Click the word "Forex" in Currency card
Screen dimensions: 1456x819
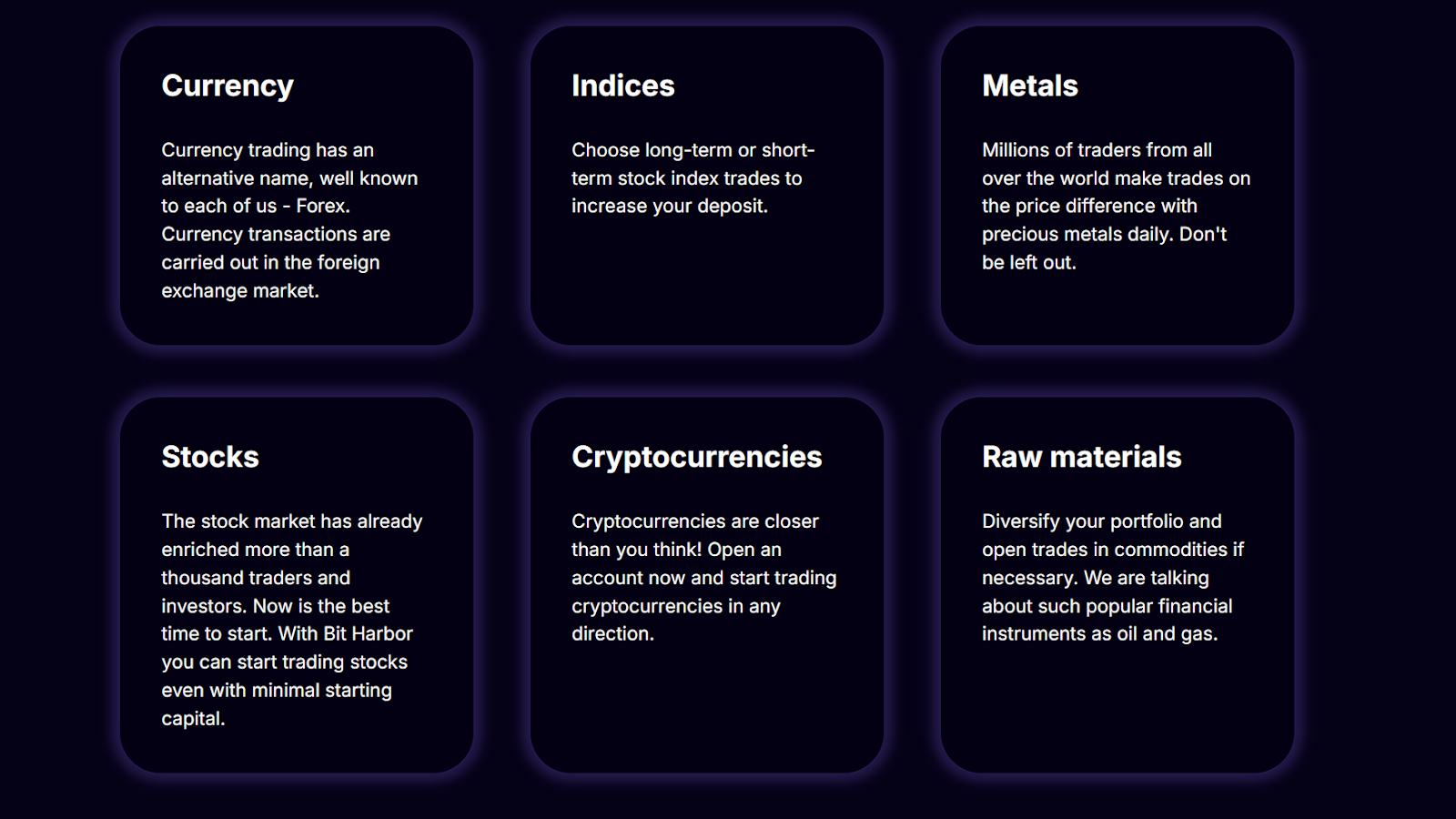click(321, 206)
